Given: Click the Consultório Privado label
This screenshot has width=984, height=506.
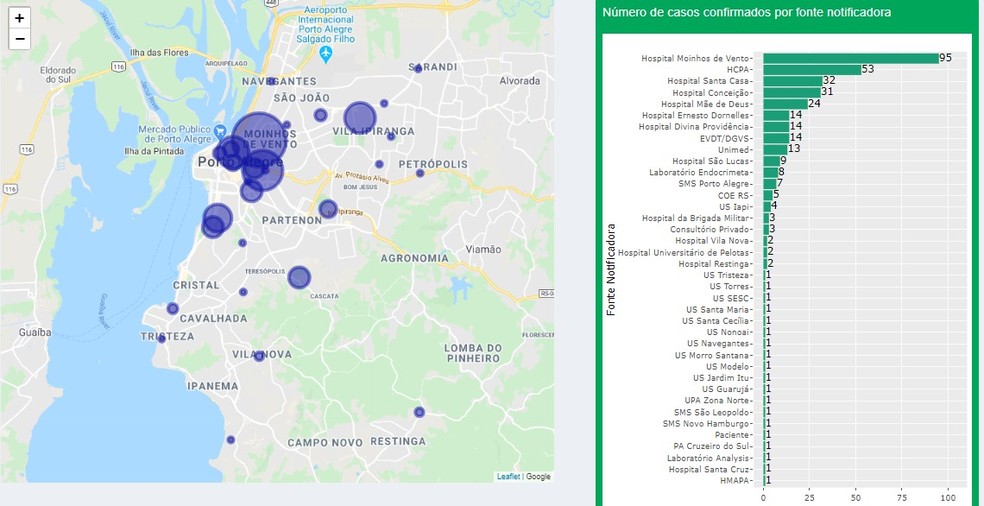Looking at the screenshot, I should click(x=709, y=229).
